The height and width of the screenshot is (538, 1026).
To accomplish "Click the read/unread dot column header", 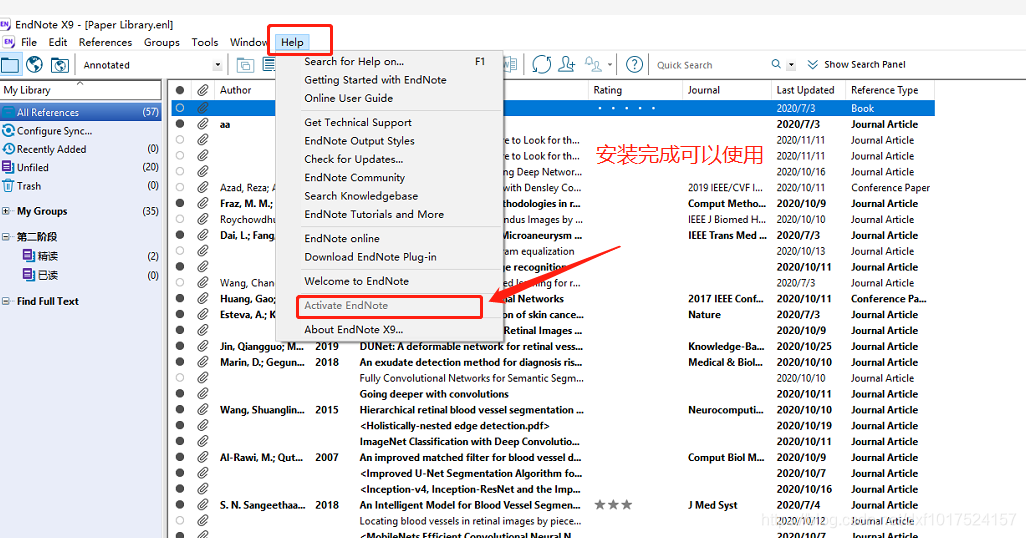I will click(x=180, y=90).
